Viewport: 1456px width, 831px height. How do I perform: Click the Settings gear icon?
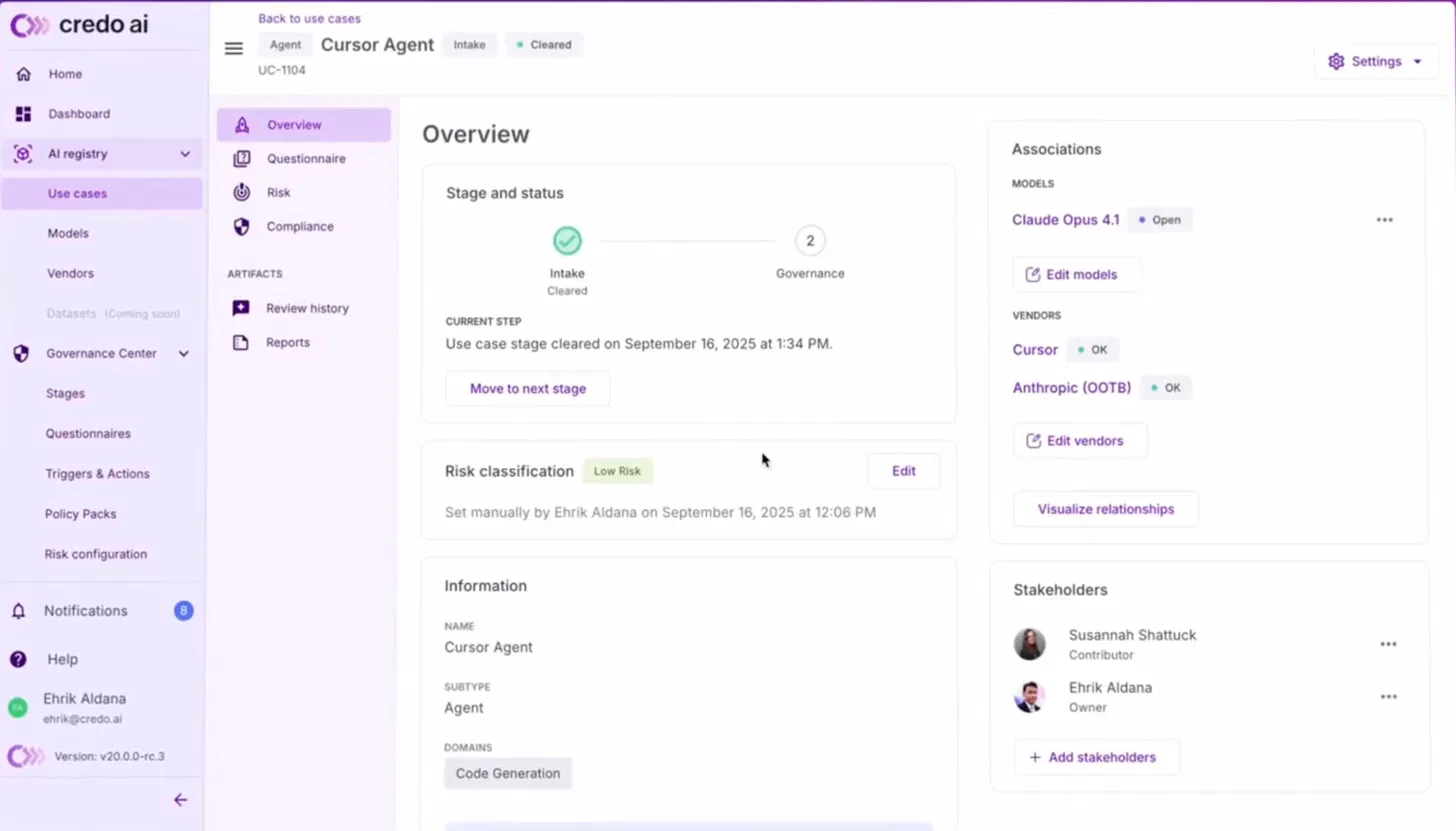coord(1336,61)
